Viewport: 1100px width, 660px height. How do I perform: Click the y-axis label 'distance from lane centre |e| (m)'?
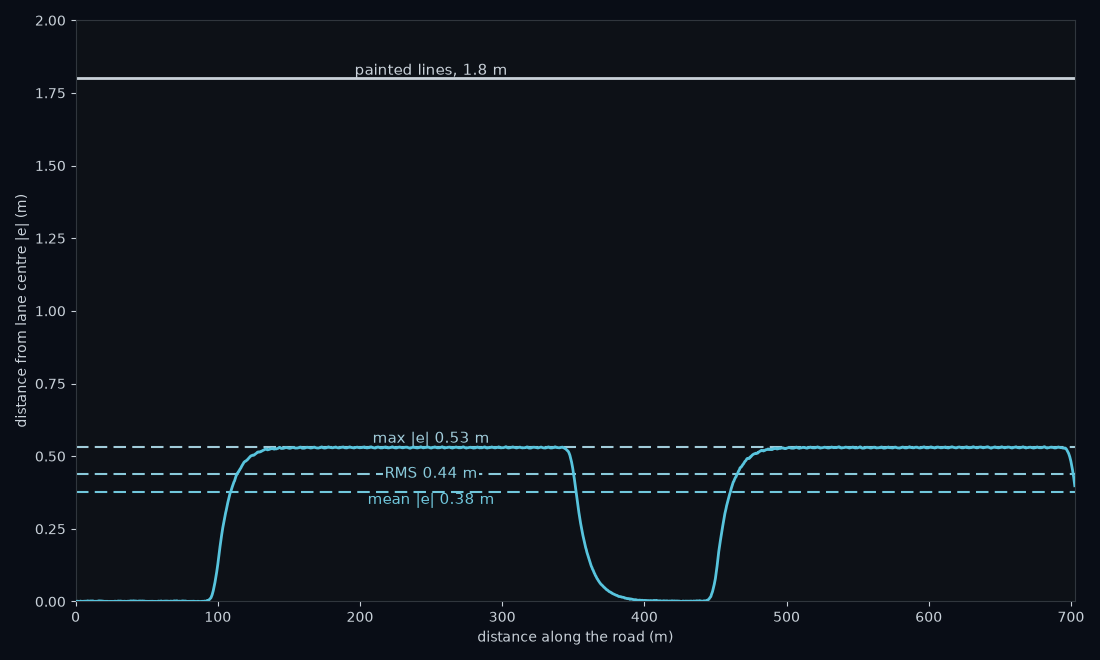21,311
